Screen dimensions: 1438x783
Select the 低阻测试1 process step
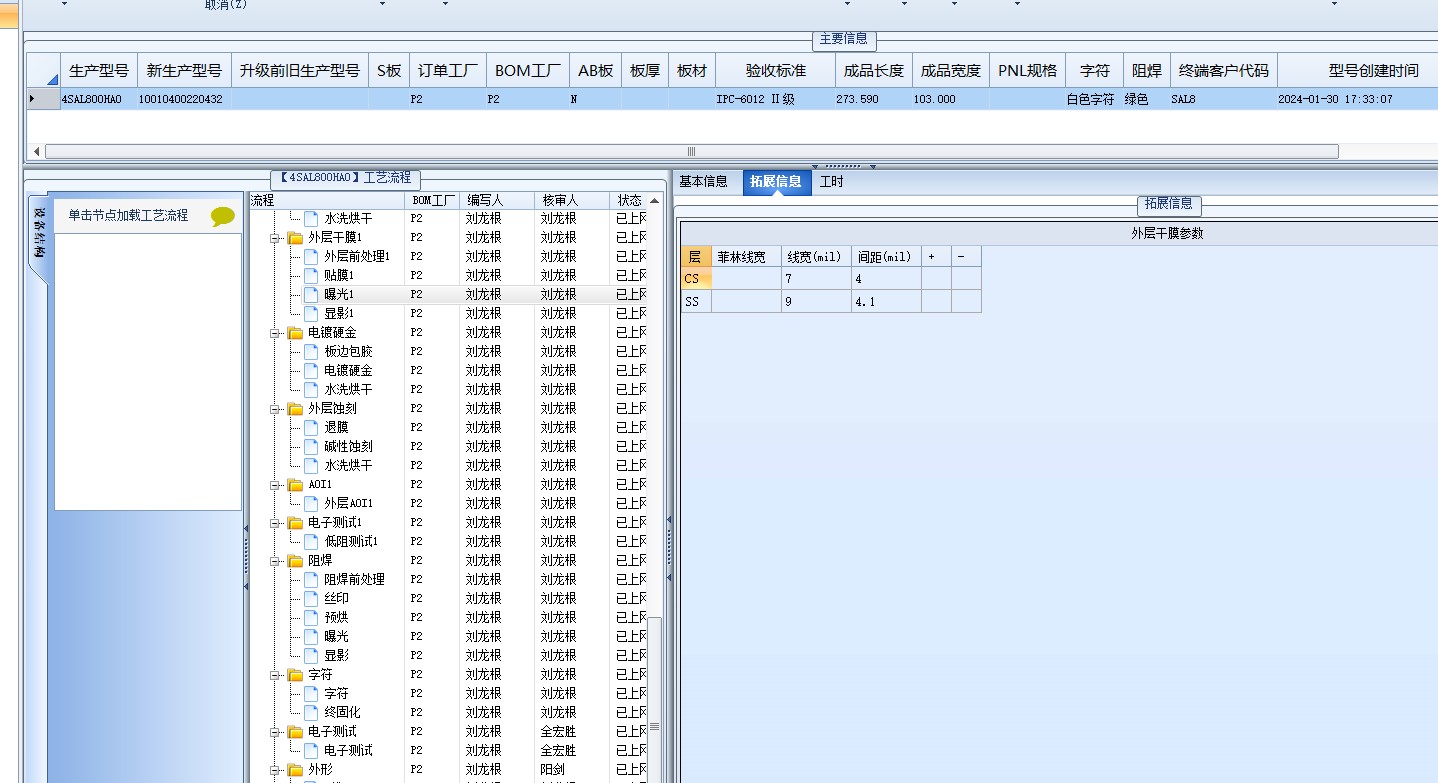[x=351, y=542]
